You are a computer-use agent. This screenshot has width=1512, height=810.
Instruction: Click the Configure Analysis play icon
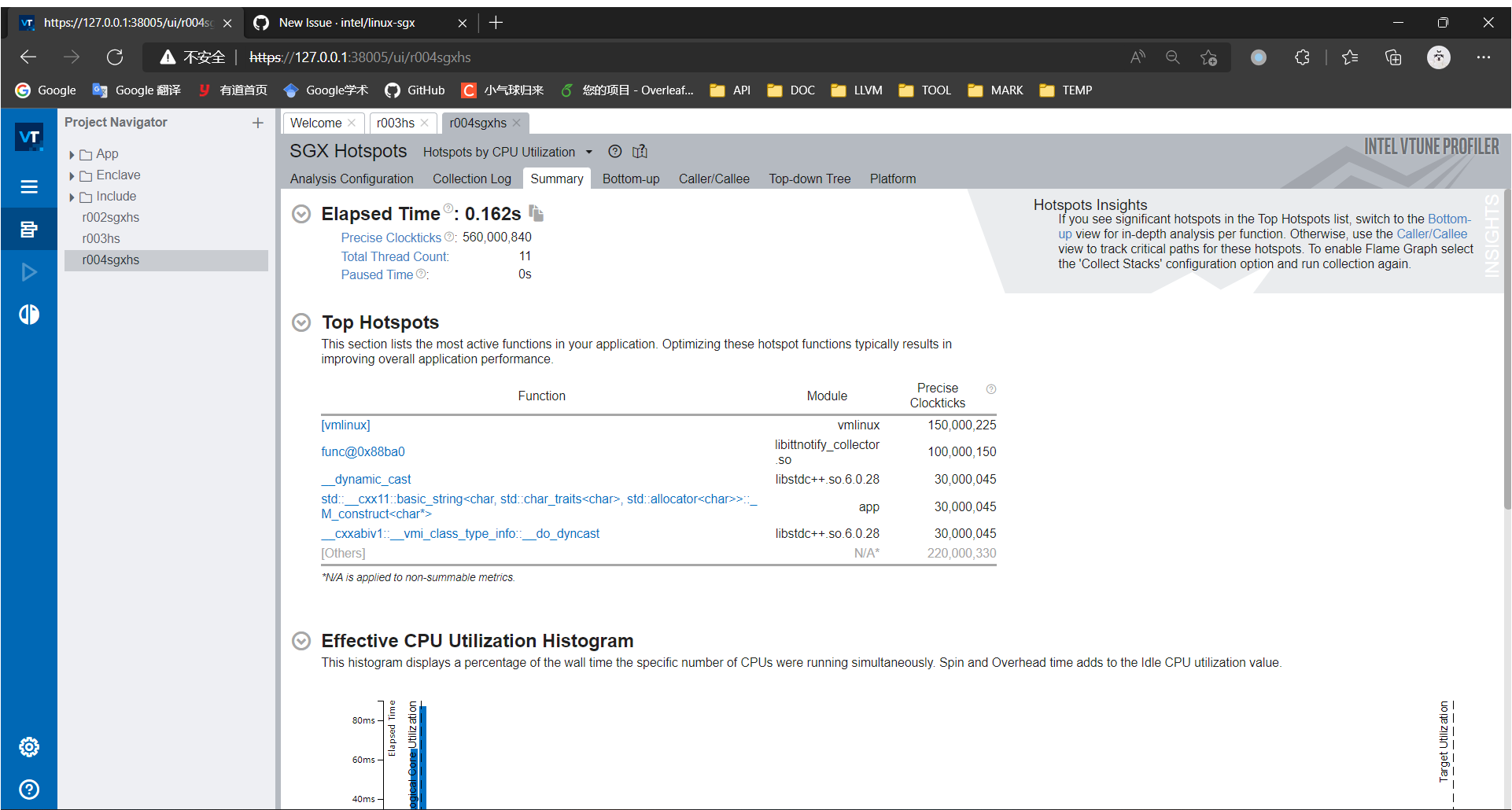tap(29, 271)
